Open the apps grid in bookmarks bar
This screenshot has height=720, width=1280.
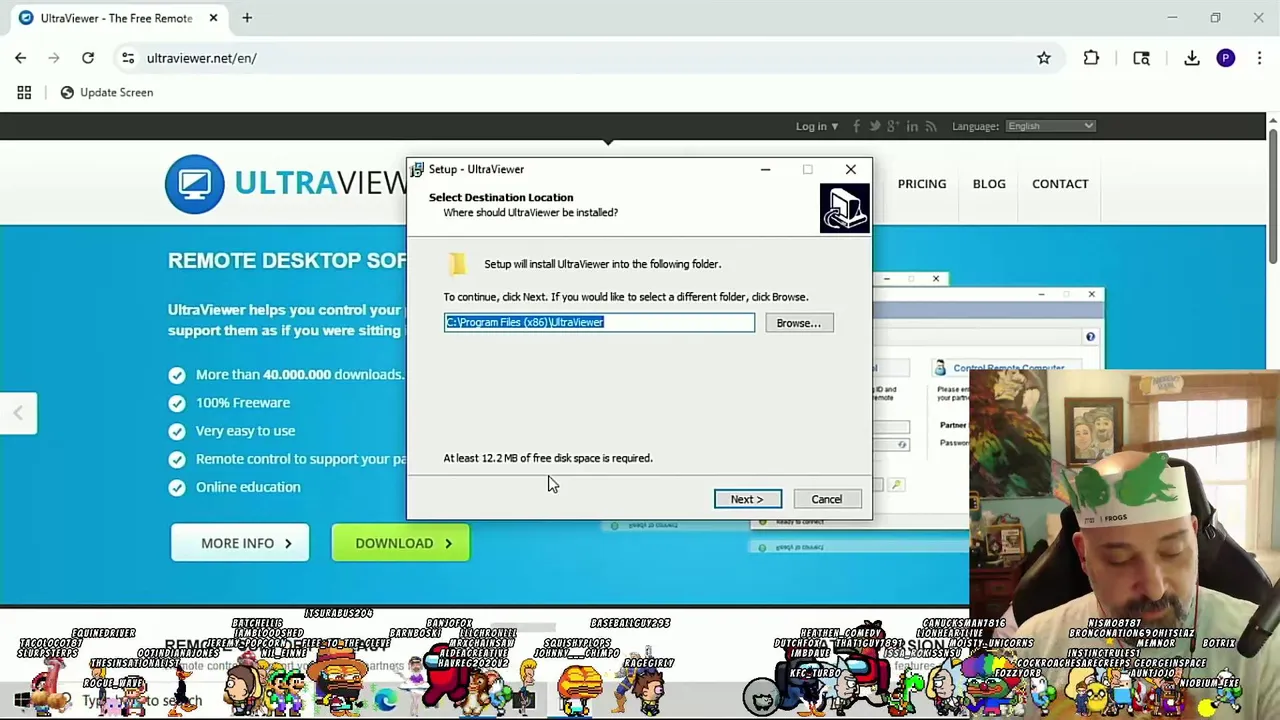point(24,92)
